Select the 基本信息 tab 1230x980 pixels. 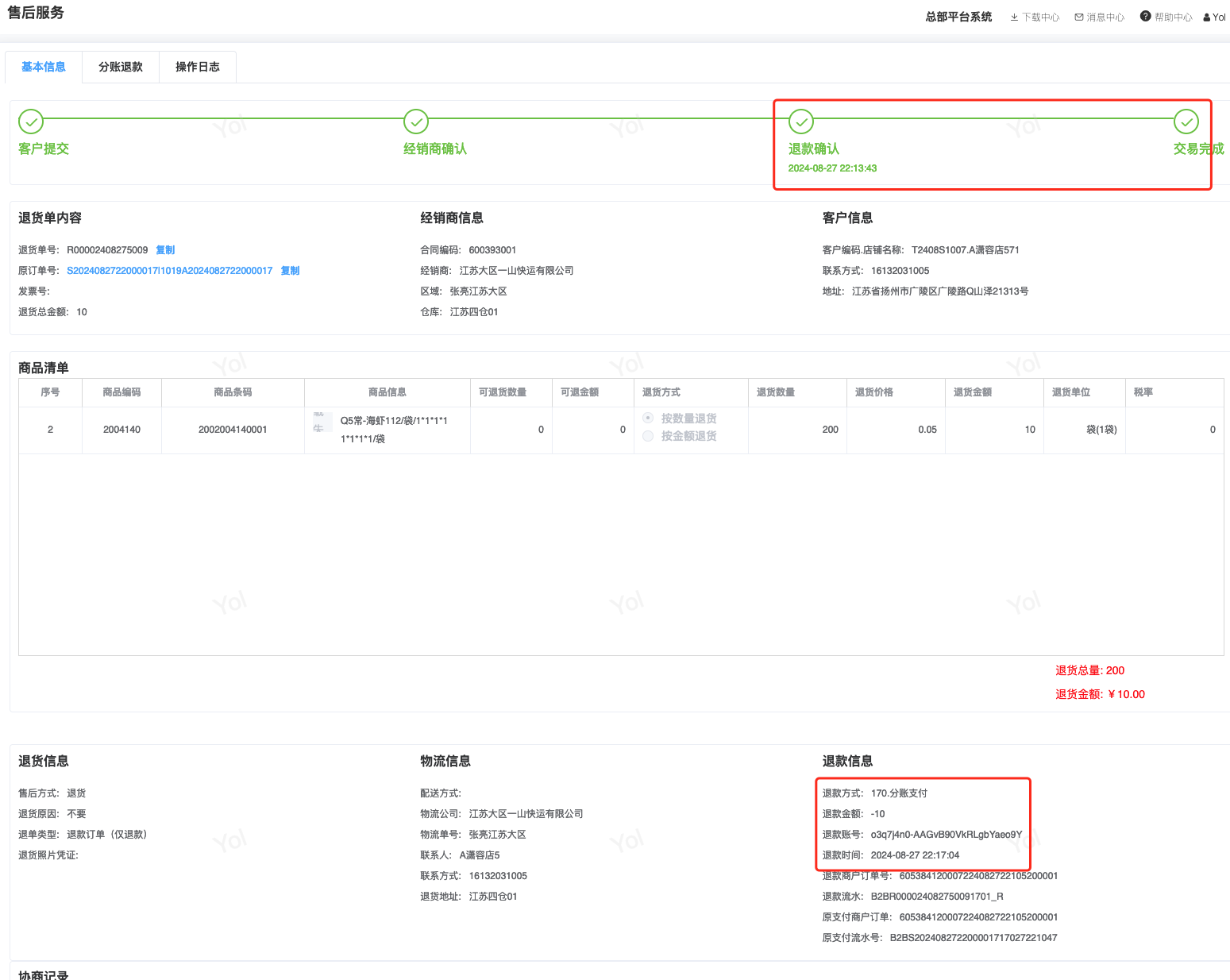click(44, 67)
